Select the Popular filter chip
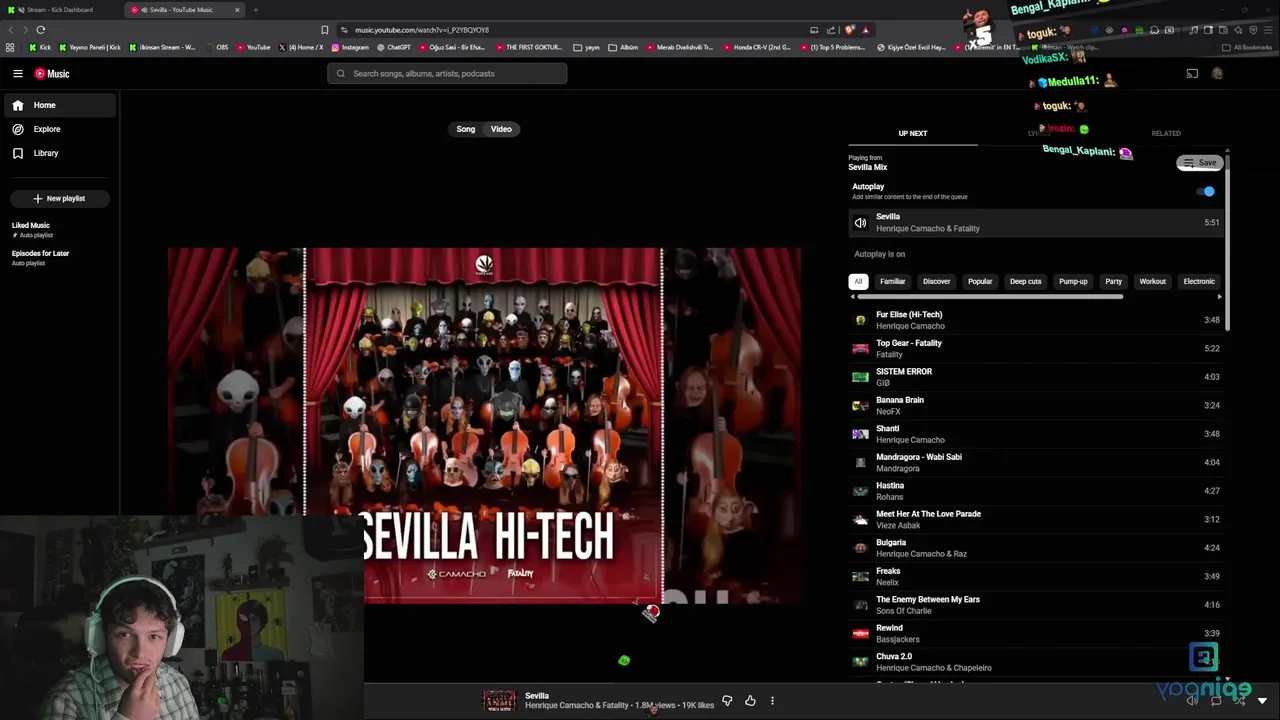Screen dimensions: 1280x720 pyautogui.click(x=980, y=281)
